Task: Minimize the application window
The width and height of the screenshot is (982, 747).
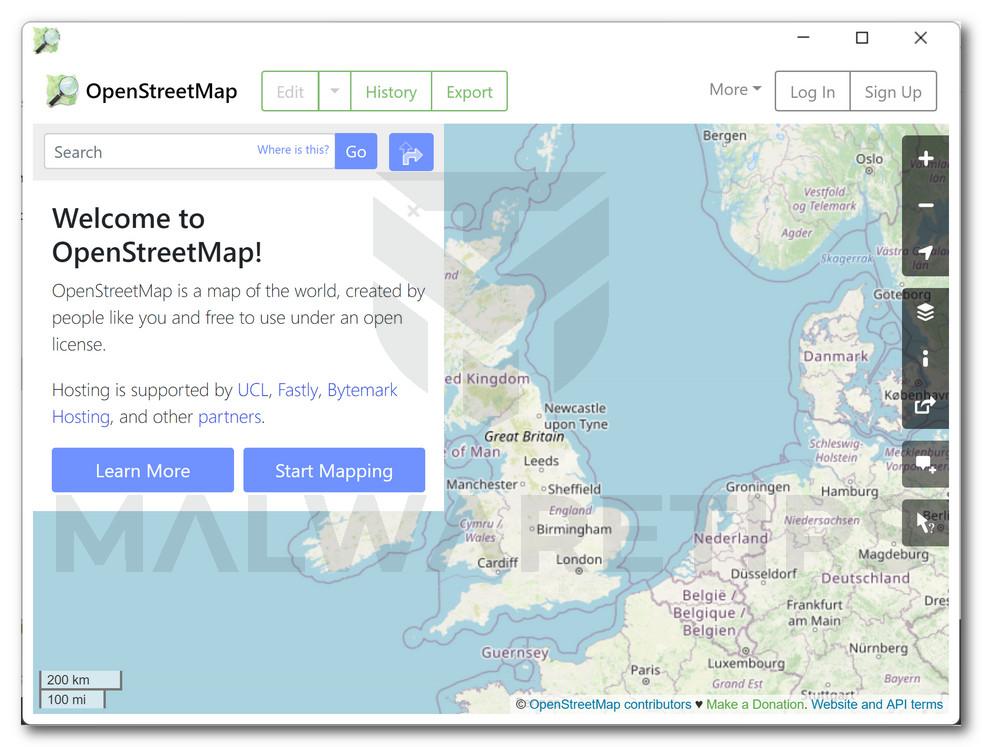Action: click(x=804, y=38)
